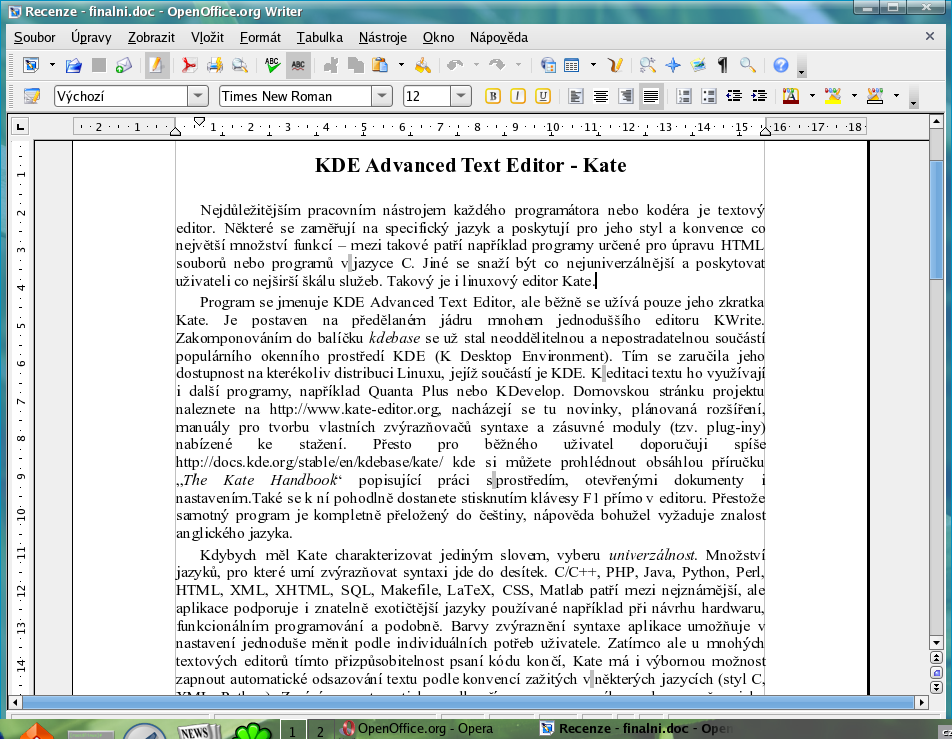This screenshot has width=952, height=739.
Task: Click Increase Indent icon
Action: click(759, 96)
